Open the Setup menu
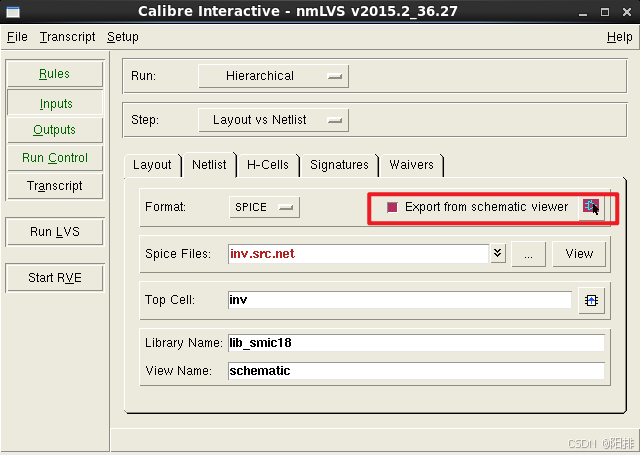Viewport: 640px width, 455px height. [122, 37]
